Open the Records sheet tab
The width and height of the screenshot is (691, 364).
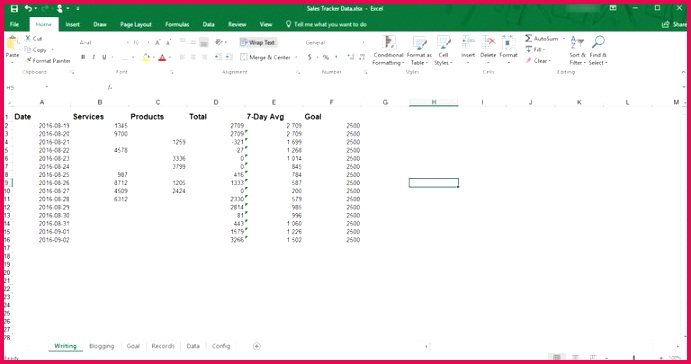(163, 346)
